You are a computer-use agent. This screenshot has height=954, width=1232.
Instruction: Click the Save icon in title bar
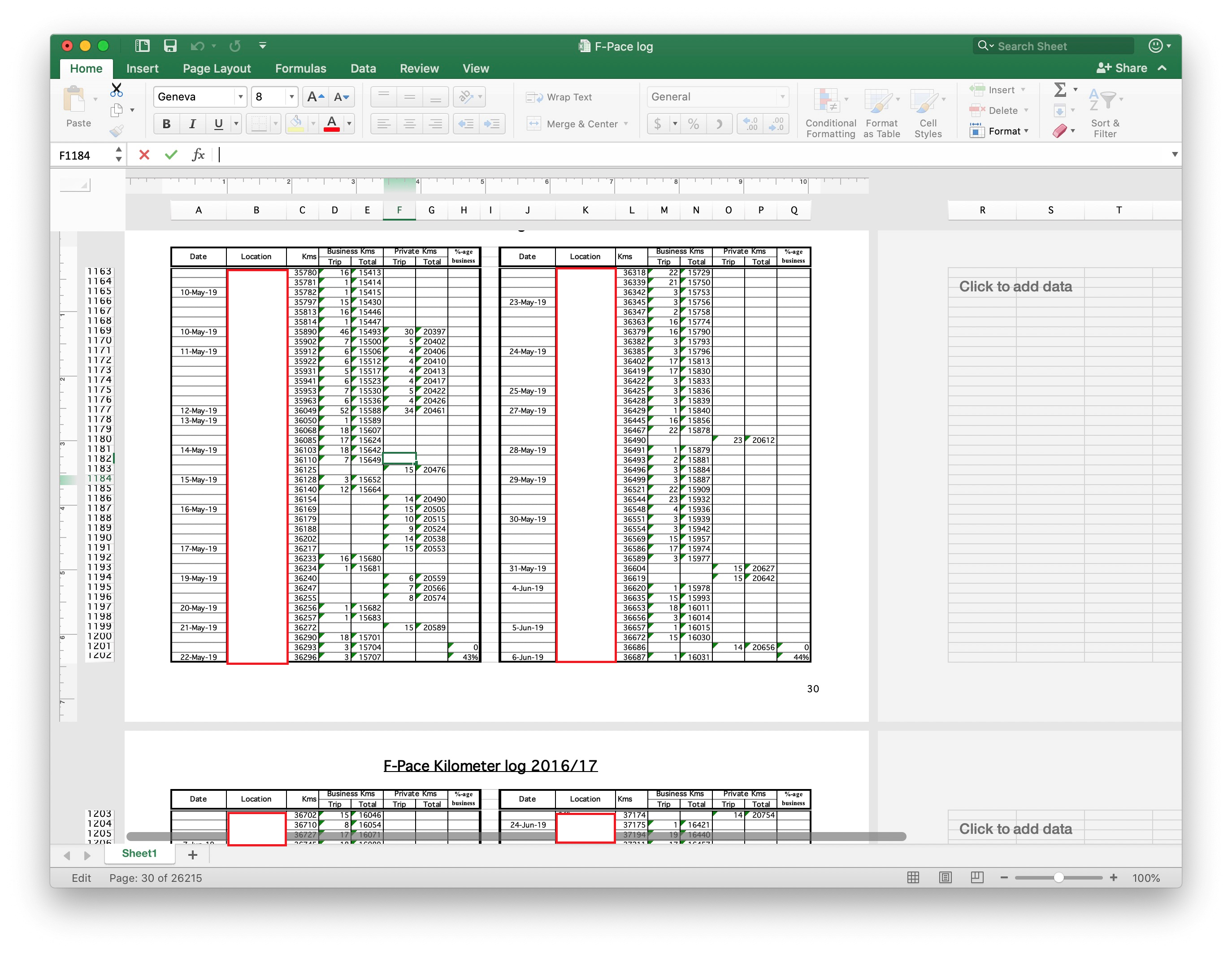tap(170, 46)
